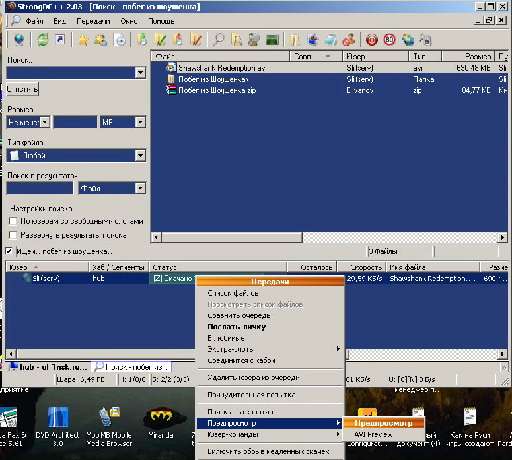Open the Передачи menu

click(x=93, y=21)
